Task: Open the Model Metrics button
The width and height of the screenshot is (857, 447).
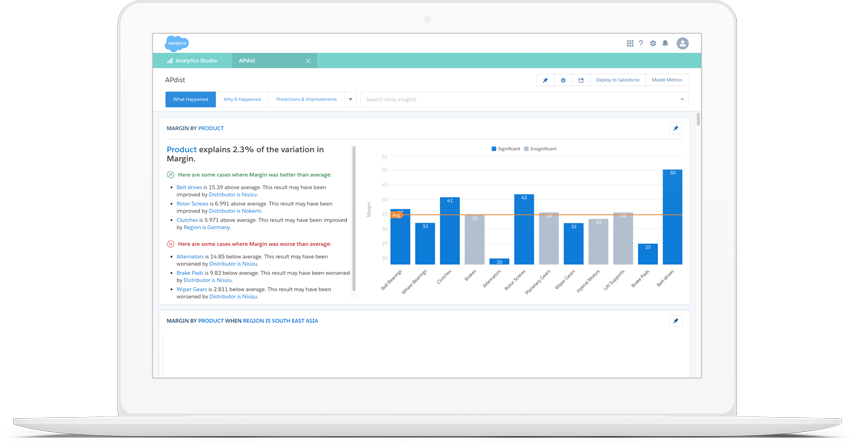Action: click(667, 80)
